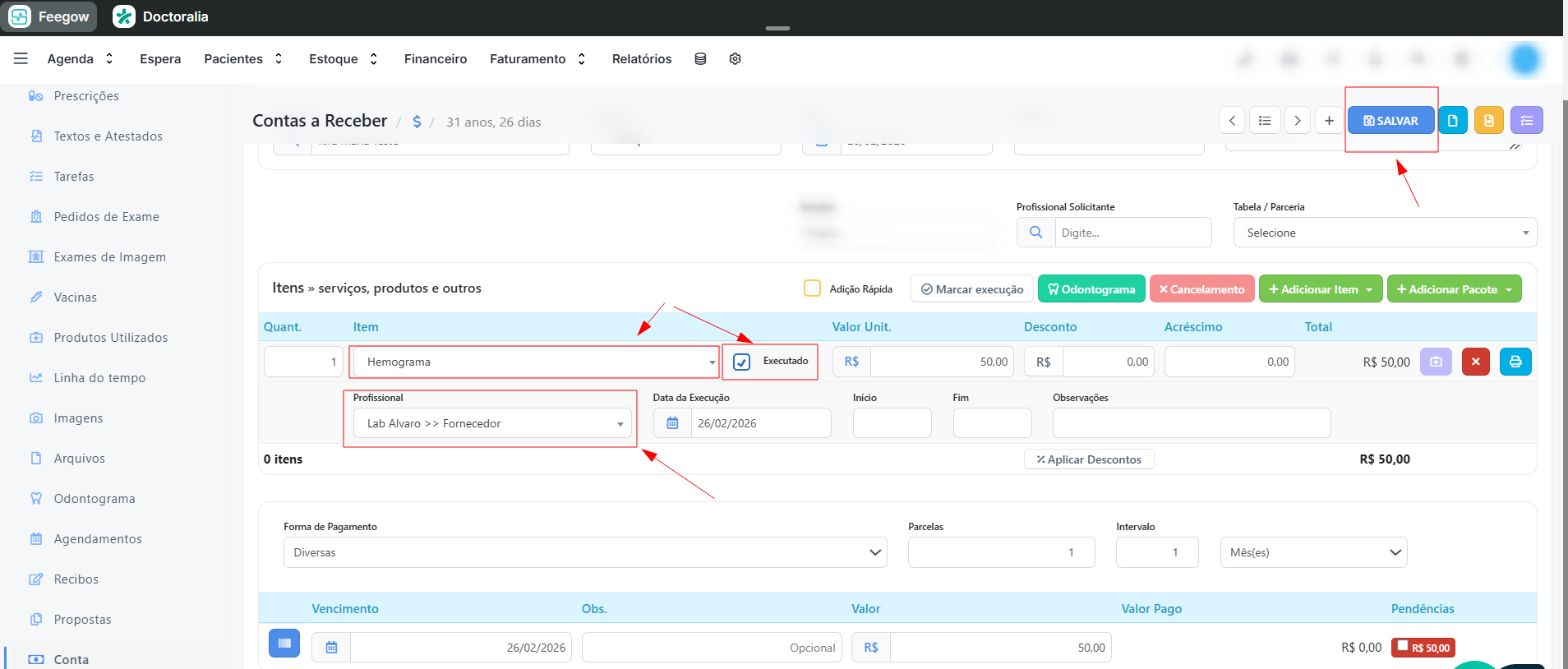This screenshot has height=669, width=1568.
Task: Click the Desconto 0,00 field
Action: tap(1108, 362)
